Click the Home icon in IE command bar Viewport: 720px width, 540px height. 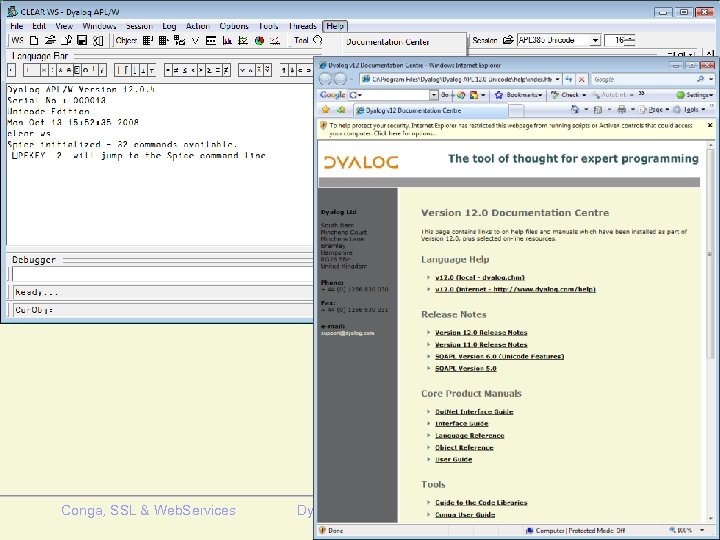[x=574, y=110]
